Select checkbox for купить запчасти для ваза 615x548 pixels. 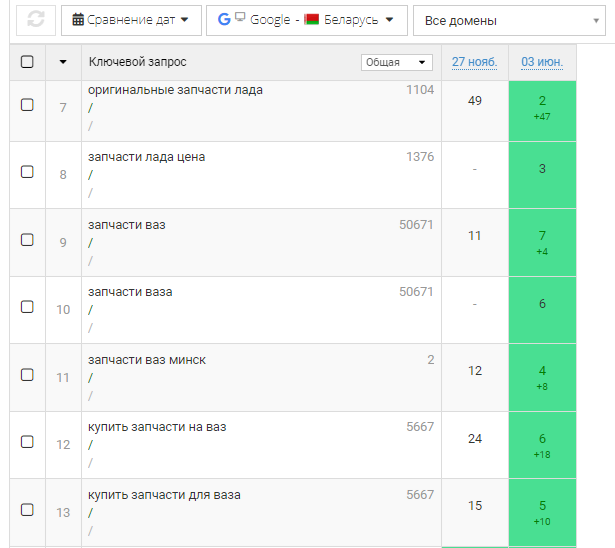(x=27, y=510)
